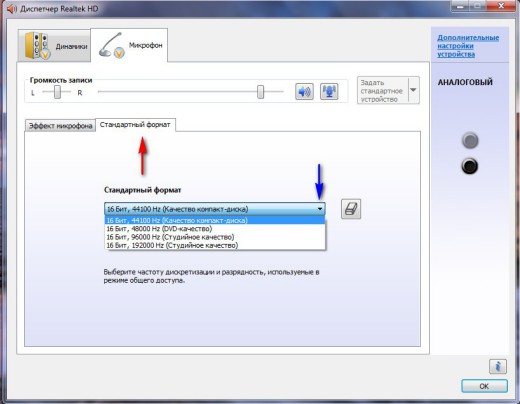The height and width of the screenshot is (404, 520).
Task: Select the Микрофон tab
Action: click(x=129, y=45)
